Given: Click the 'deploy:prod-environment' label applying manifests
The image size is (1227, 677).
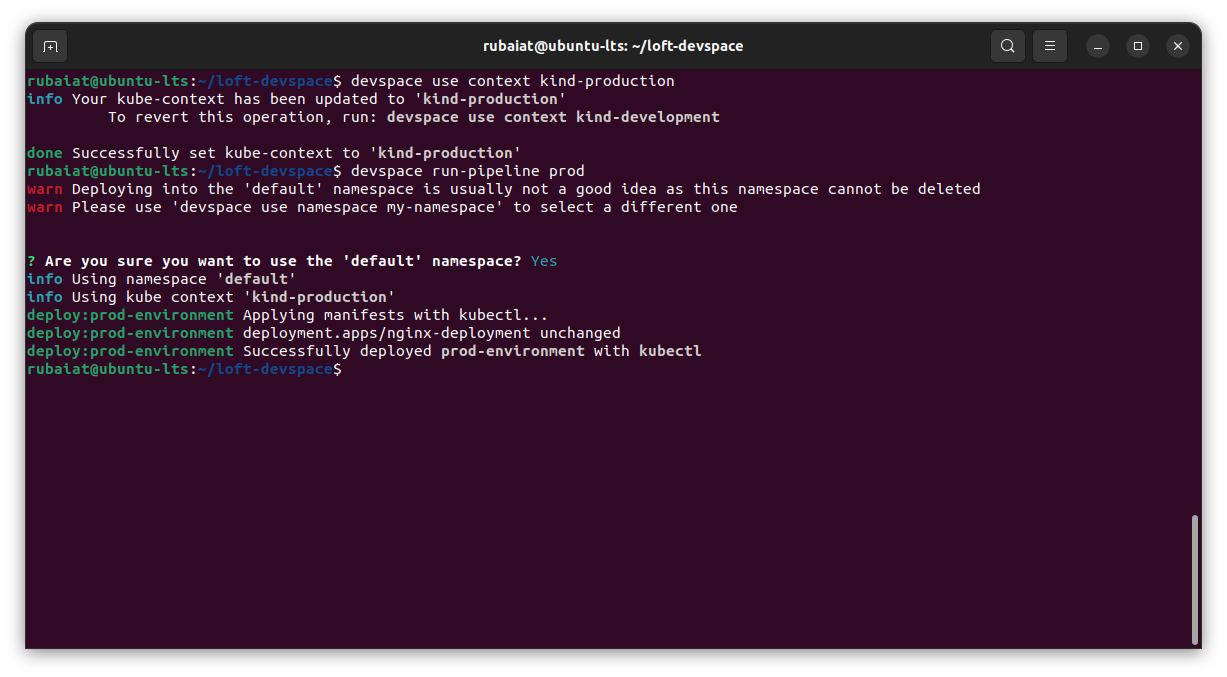Looking at the screenshot, I should coord(129,314).
